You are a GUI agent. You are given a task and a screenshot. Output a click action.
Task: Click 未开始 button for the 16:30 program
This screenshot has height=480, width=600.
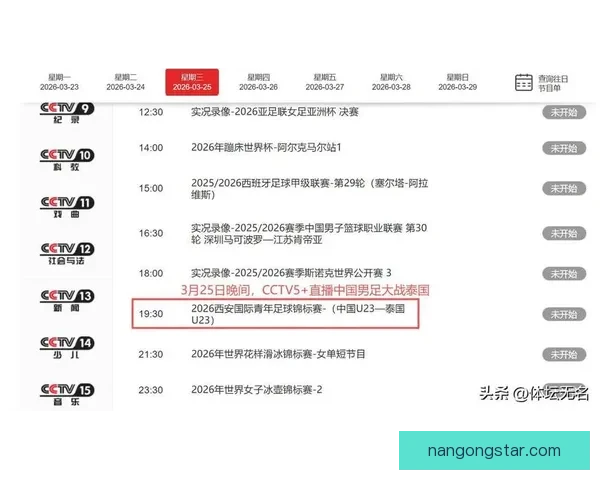[564, 234]
